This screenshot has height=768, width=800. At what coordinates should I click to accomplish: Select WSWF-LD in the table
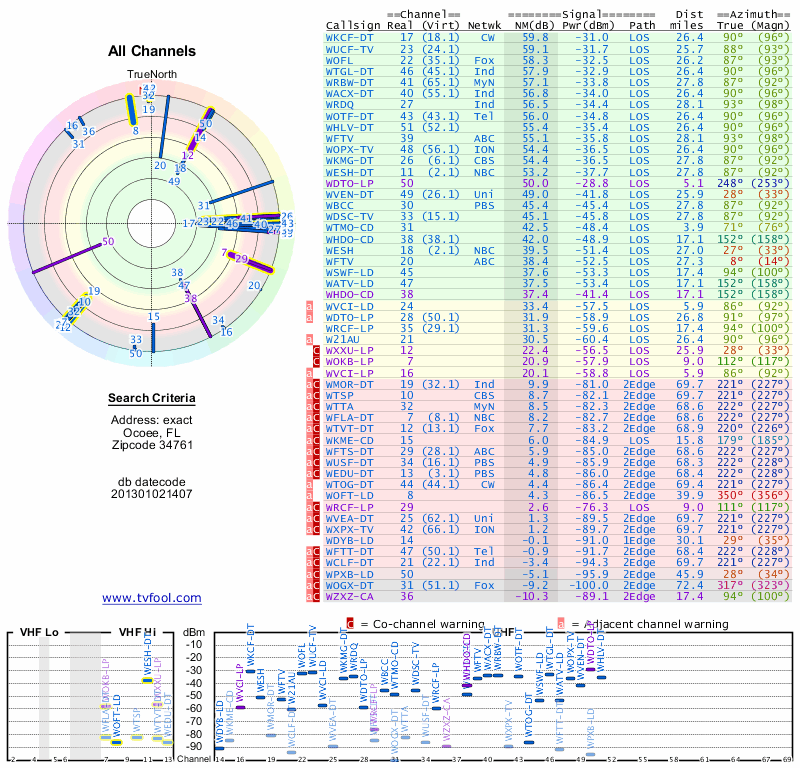pos(349,272)
